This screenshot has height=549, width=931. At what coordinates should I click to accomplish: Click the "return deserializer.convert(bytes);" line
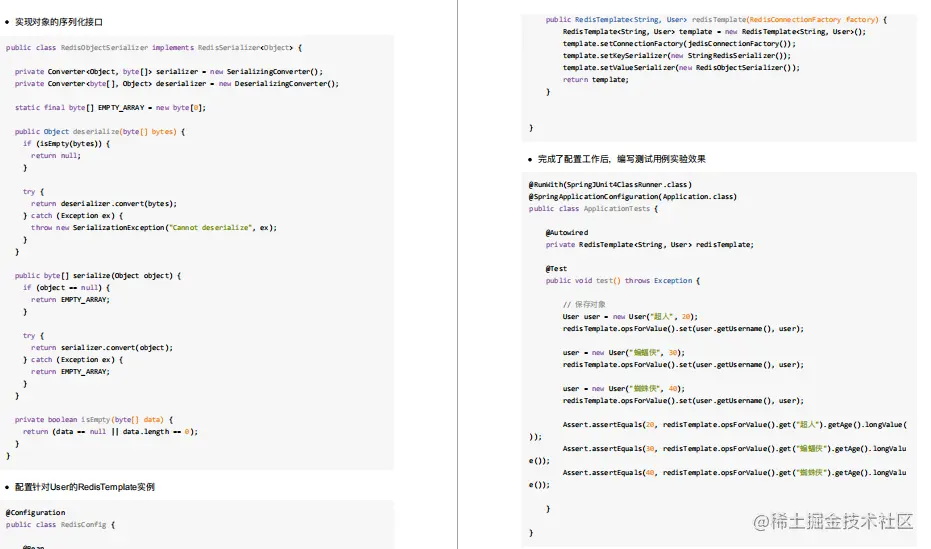tap(104, 204)
